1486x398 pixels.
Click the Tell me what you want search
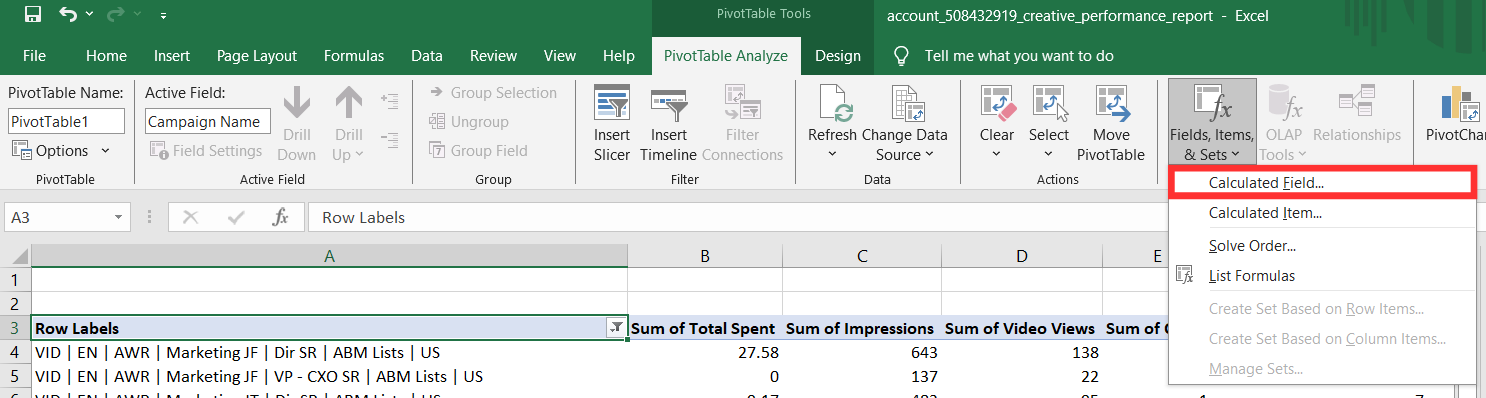1019,56
